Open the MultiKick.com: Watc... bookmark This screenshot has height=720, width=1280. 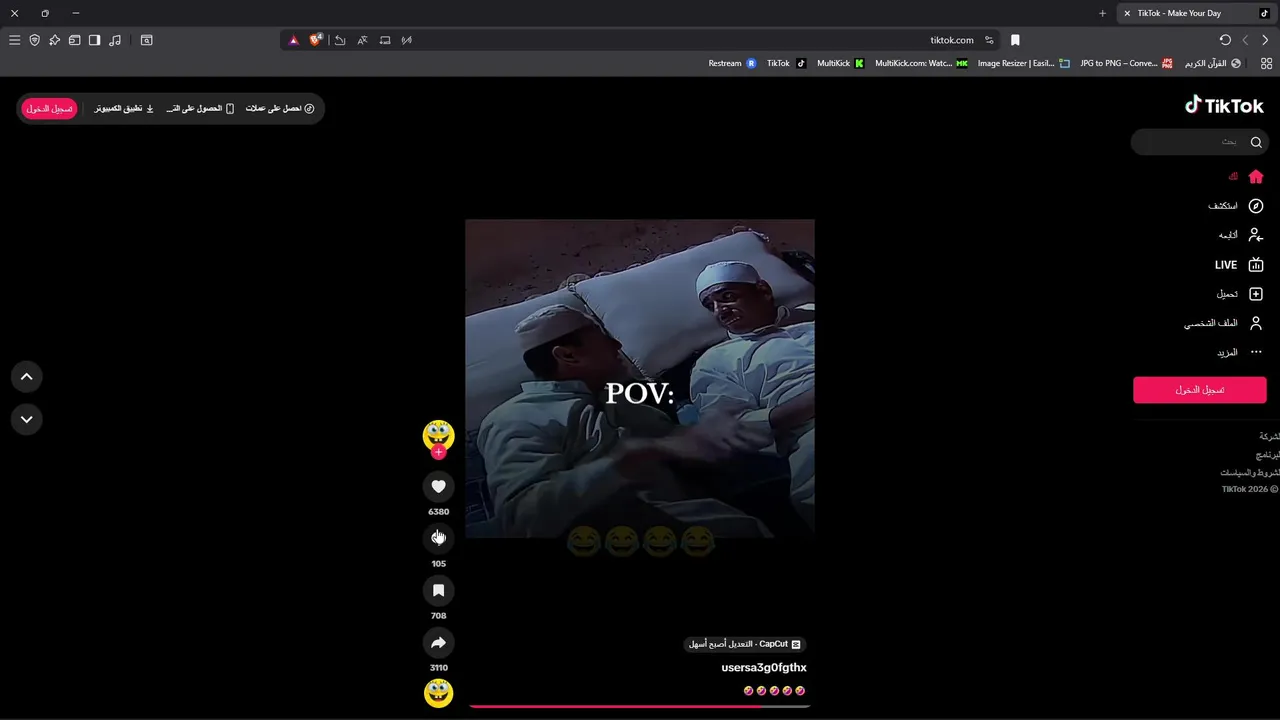point(921,63)
